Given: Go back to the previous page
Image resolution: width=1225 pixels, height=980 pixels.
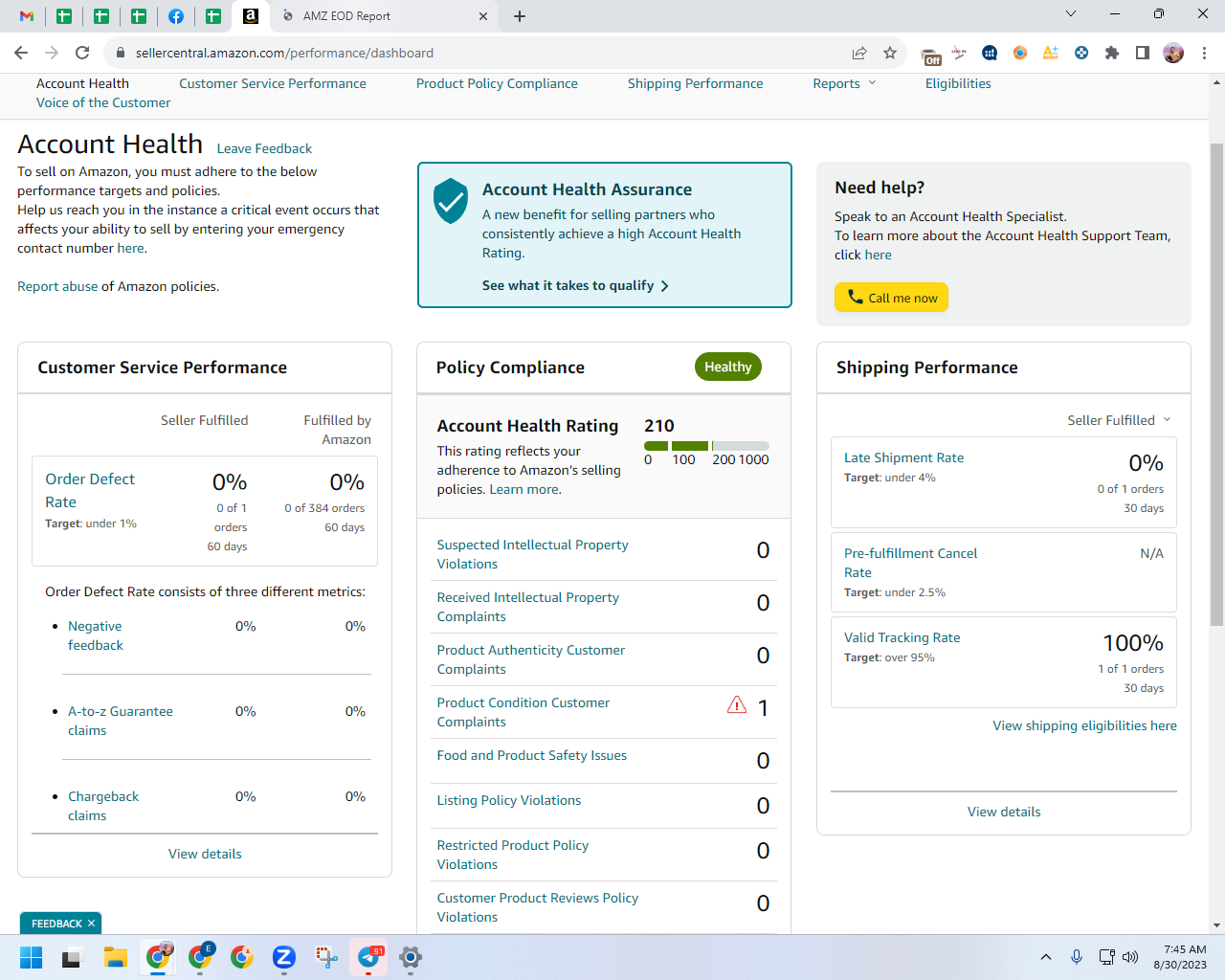Looking at the screenshot, I should 21,53.
